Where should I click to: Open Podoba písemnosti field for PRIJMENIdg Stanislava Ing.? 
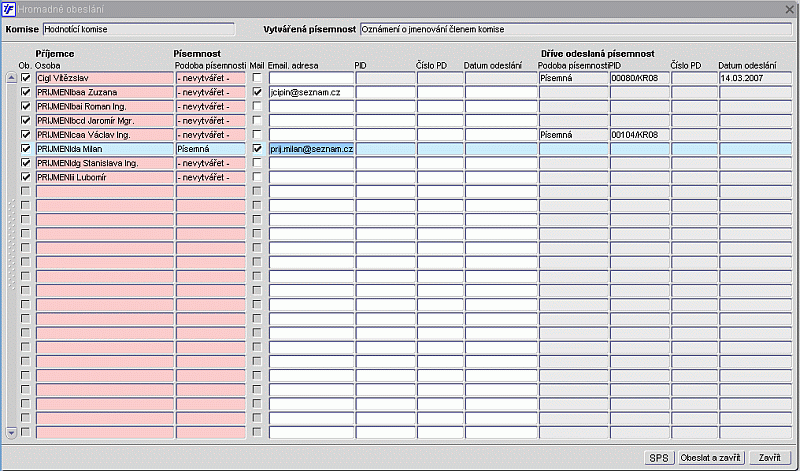point(211,163)
